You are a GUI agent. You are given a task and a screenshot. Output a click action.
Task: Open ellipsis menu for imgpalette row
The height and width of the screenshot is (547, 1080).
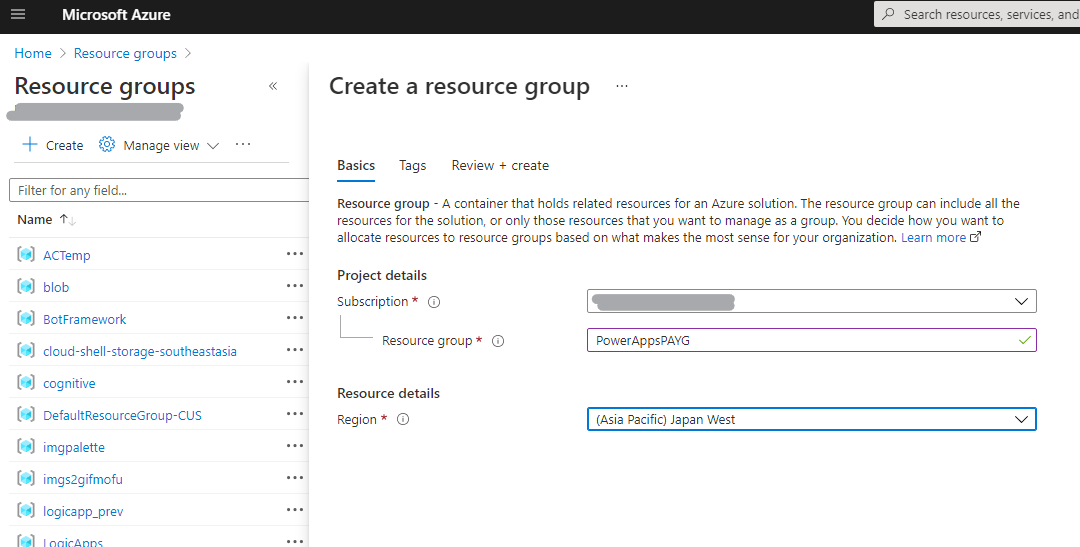pyautogui.click(x=295, y=446)
